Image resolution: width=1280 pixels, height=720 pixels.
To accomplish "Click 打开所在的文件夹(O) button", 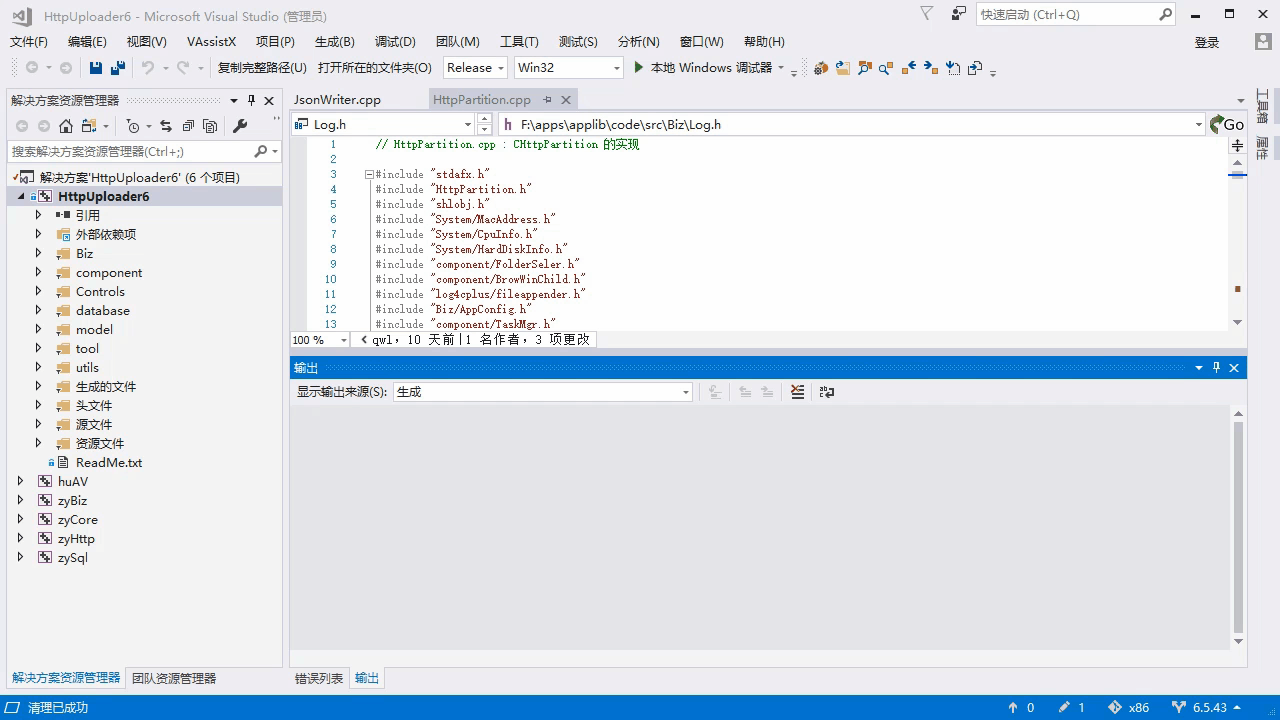I will (x=375, y=67).
